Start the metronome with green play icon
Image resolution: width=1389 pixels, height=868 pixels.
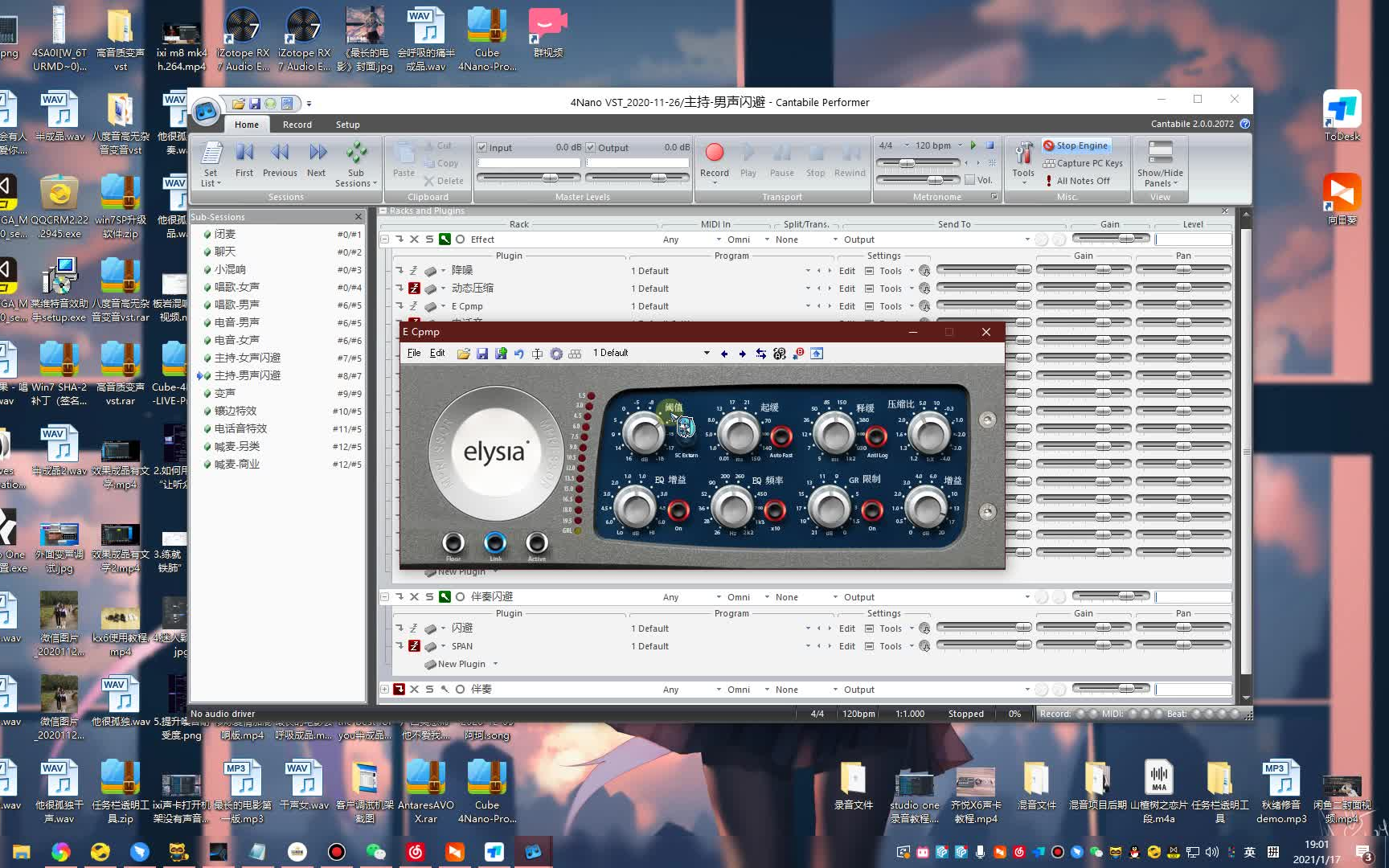click(973, 145)
